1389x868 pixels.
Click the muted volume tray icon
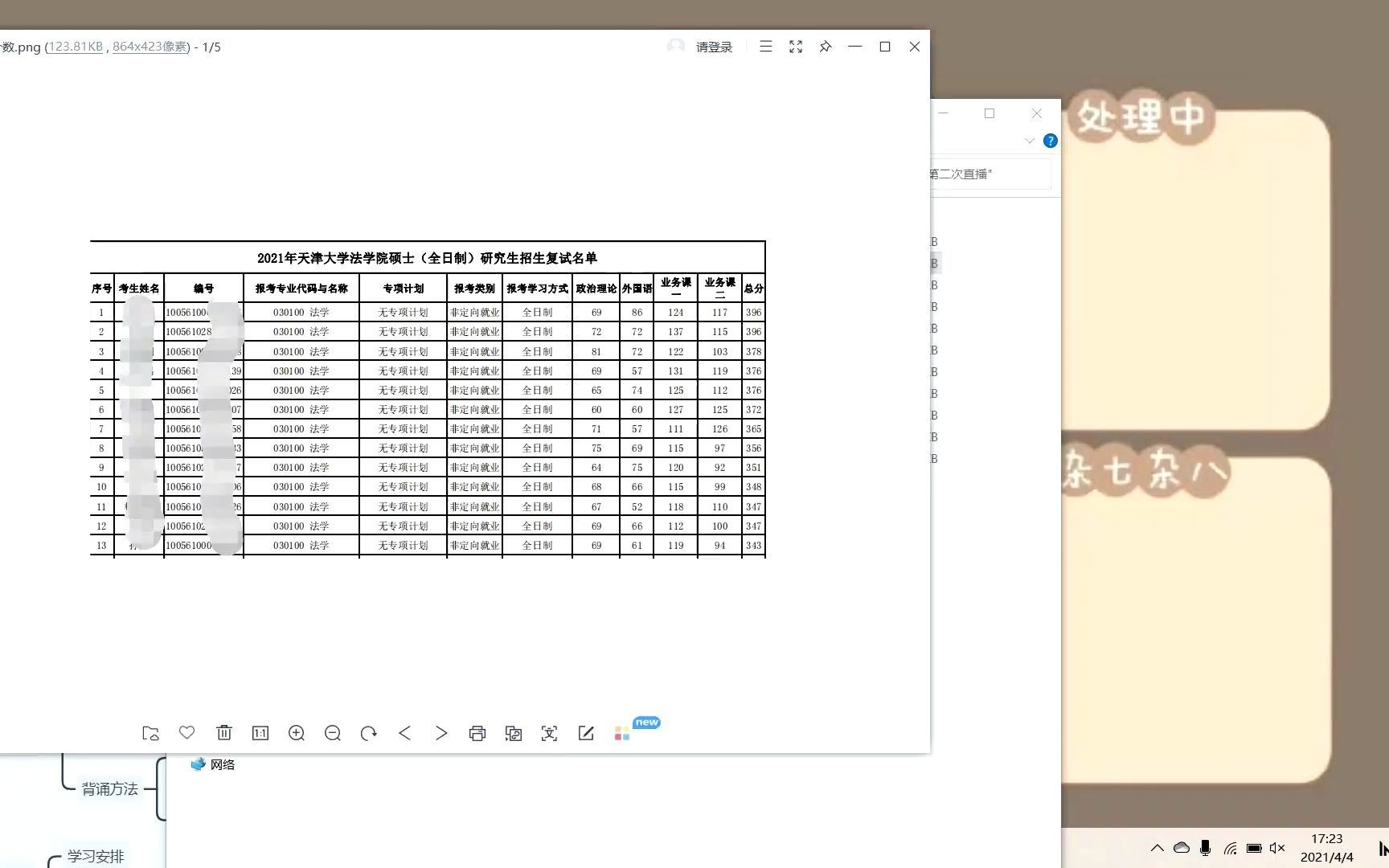pyautogui.click(x=1277, y=848)
